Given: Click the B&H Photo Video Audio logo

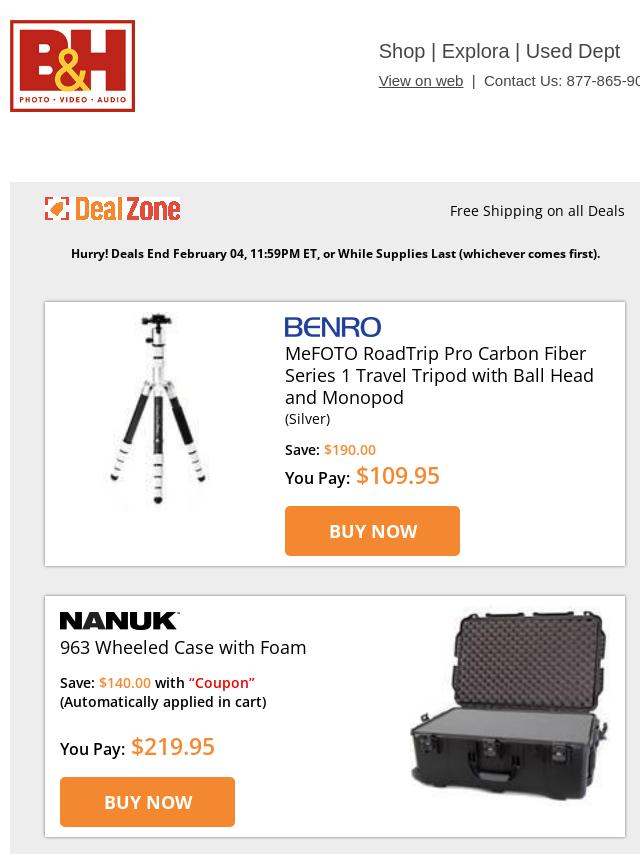Looking at the screenshot, I should coord(72,66).
